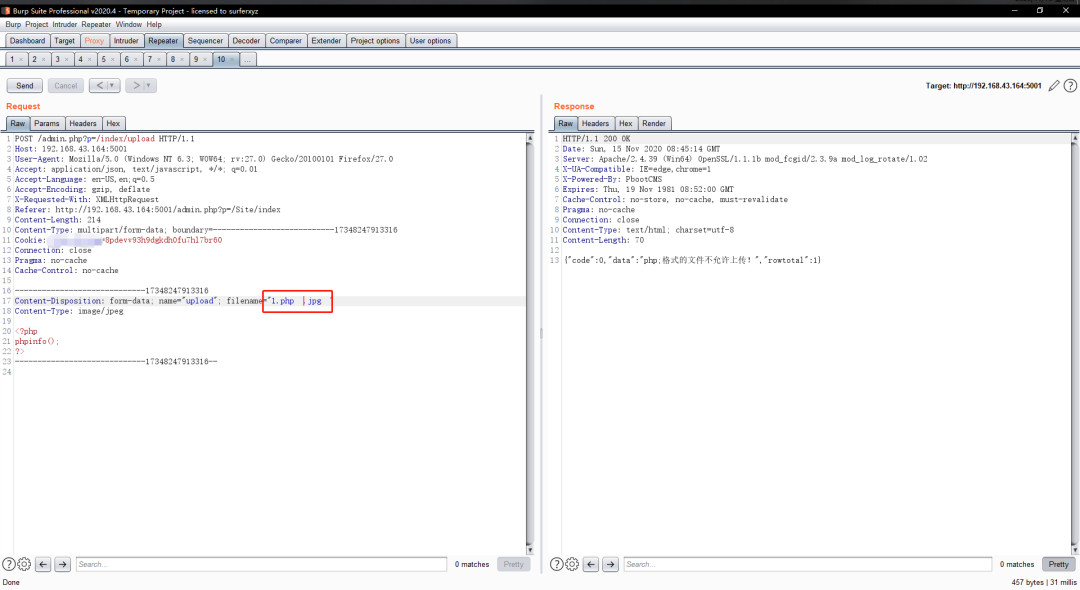Go to next match in request search

pyautogui.click(x=62, y=564)
